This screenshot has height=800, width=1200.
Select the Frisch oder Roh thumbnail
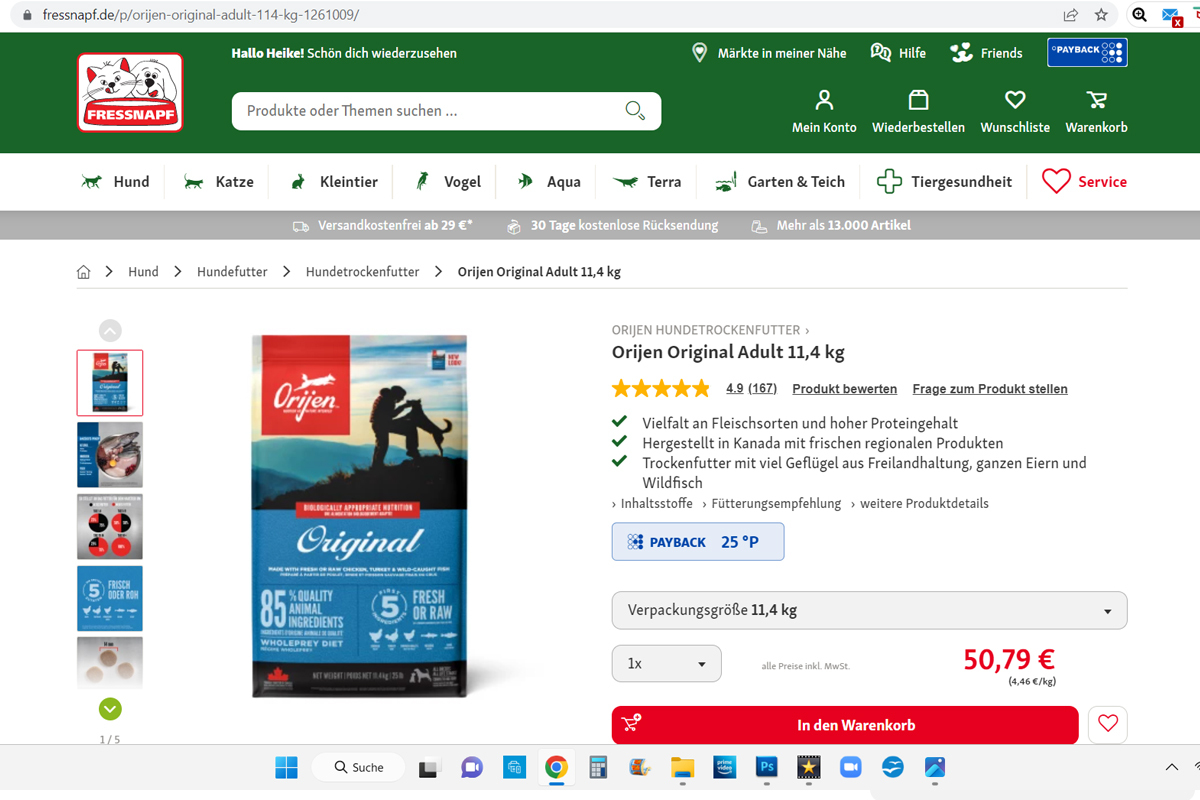(110, 599)
